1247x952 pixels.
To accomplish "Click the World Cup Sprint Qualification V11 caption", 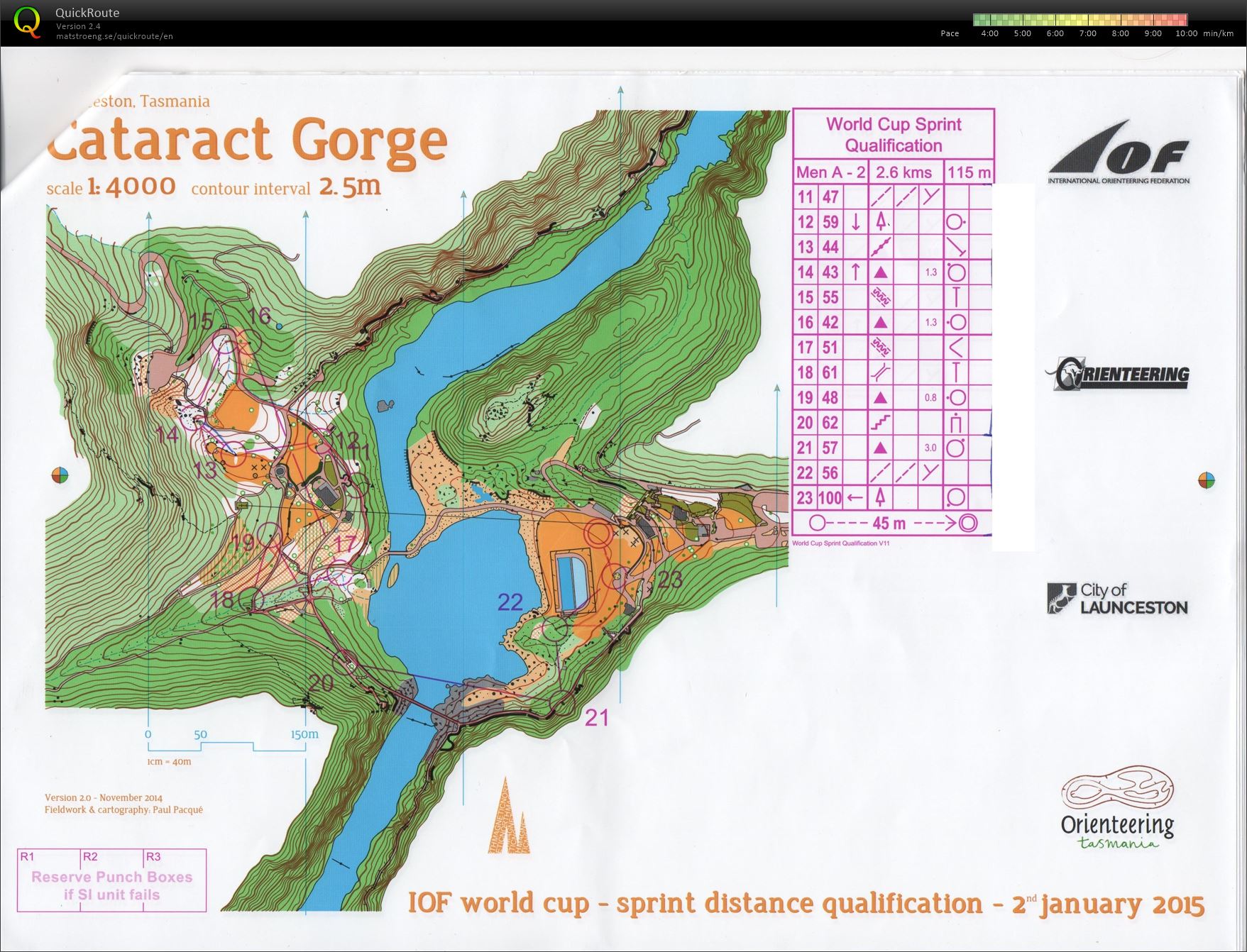I will click(840, 543).
